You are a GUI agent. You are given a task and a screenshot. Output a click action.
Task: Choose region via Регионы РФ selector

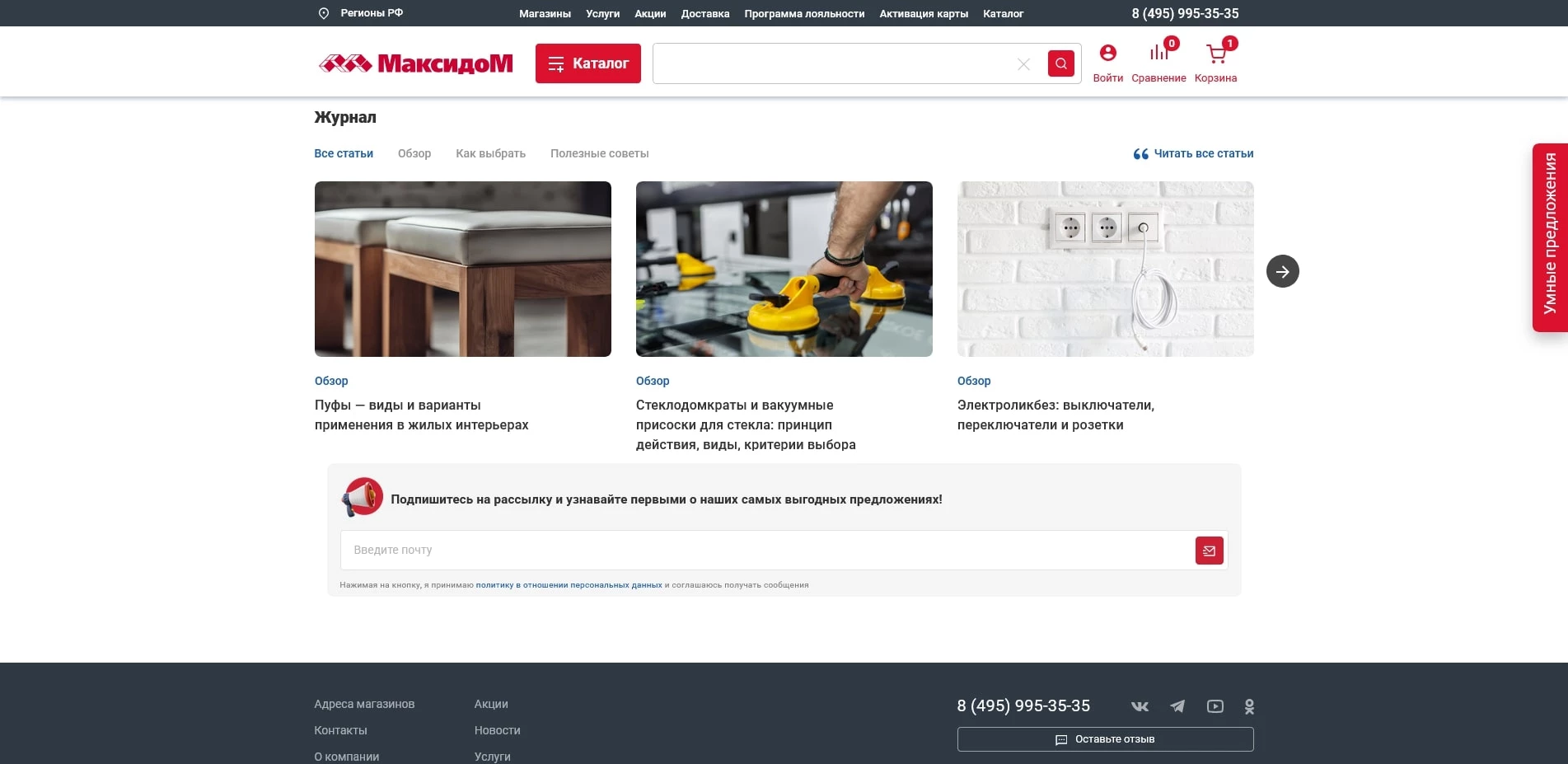[361, 13]
